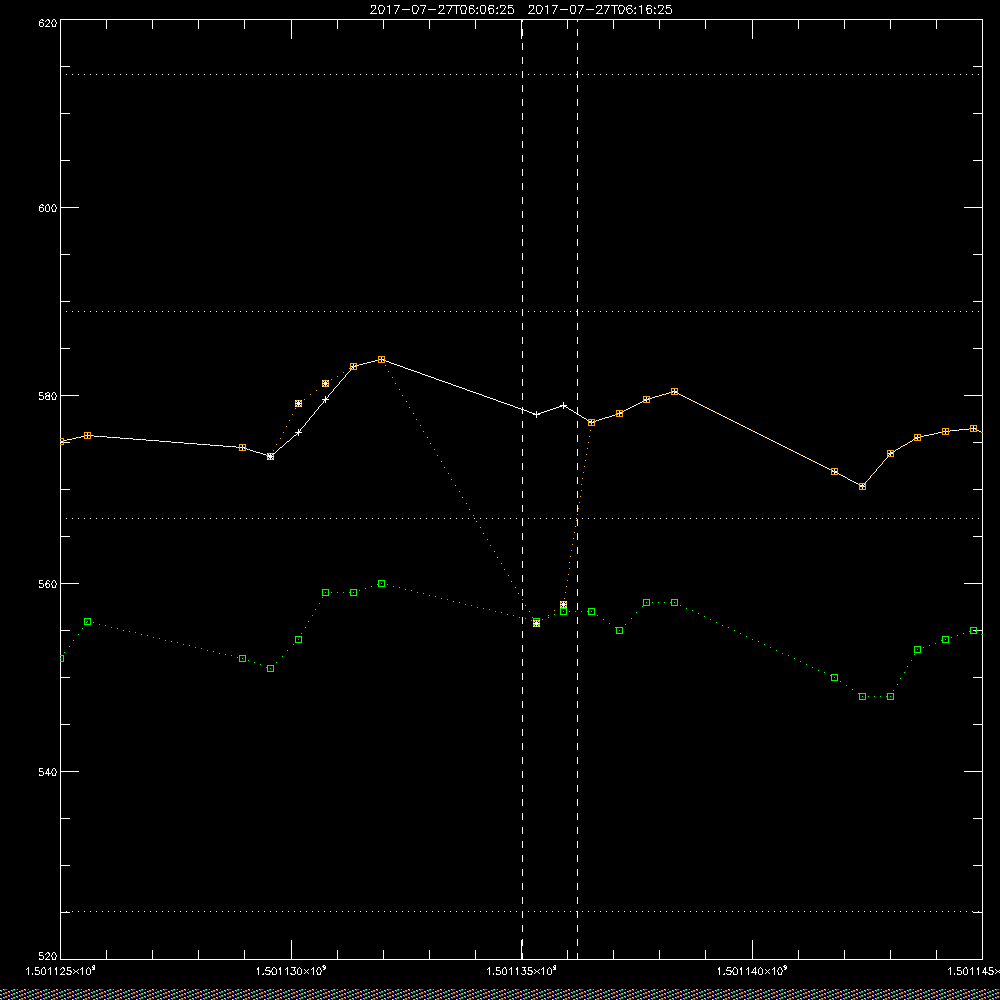The height and width of the screenshot is (1000, 1000).
Task: Pick the highest green square at 560
Action: (x=381, y=584)
